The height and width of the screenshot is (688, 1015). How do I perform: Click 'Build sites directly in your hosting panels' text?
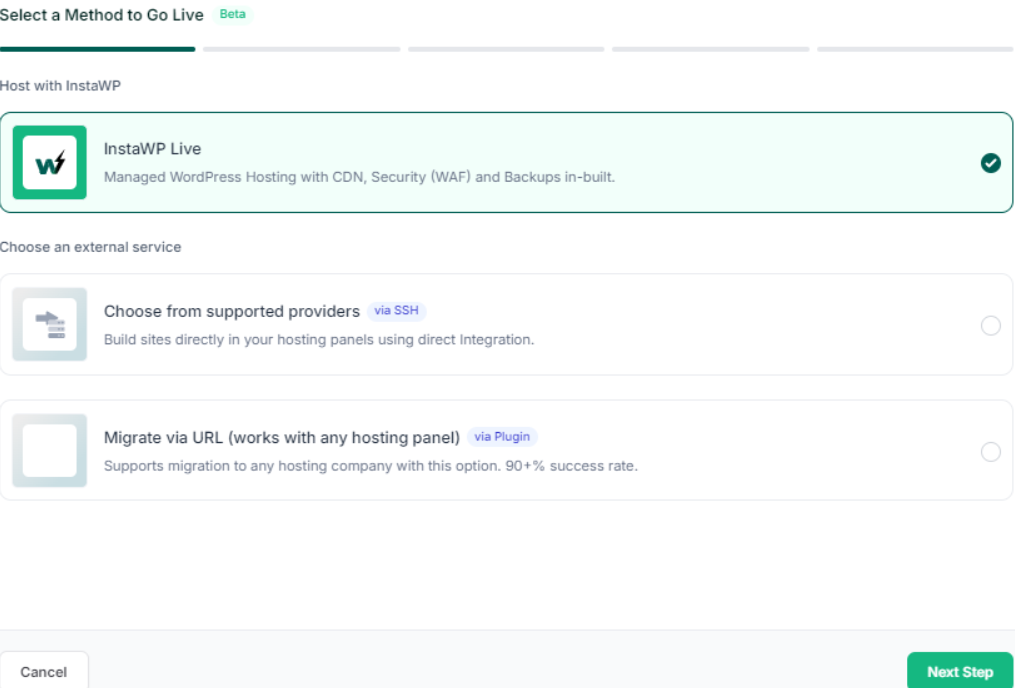click(x=319, y=339)
